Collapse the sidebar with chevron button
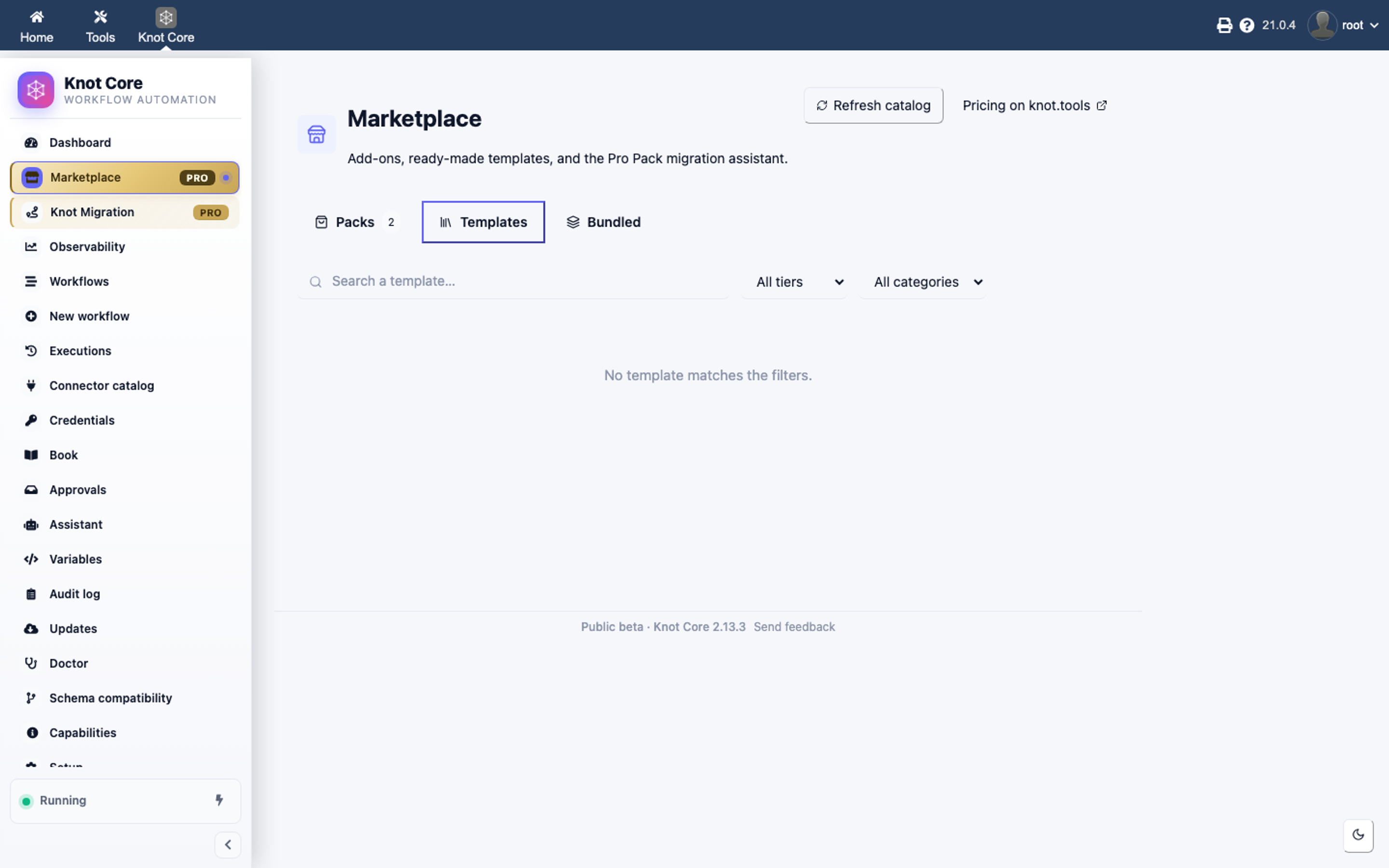This screenshot has height=868, width=1389. [x=228, y=844]
